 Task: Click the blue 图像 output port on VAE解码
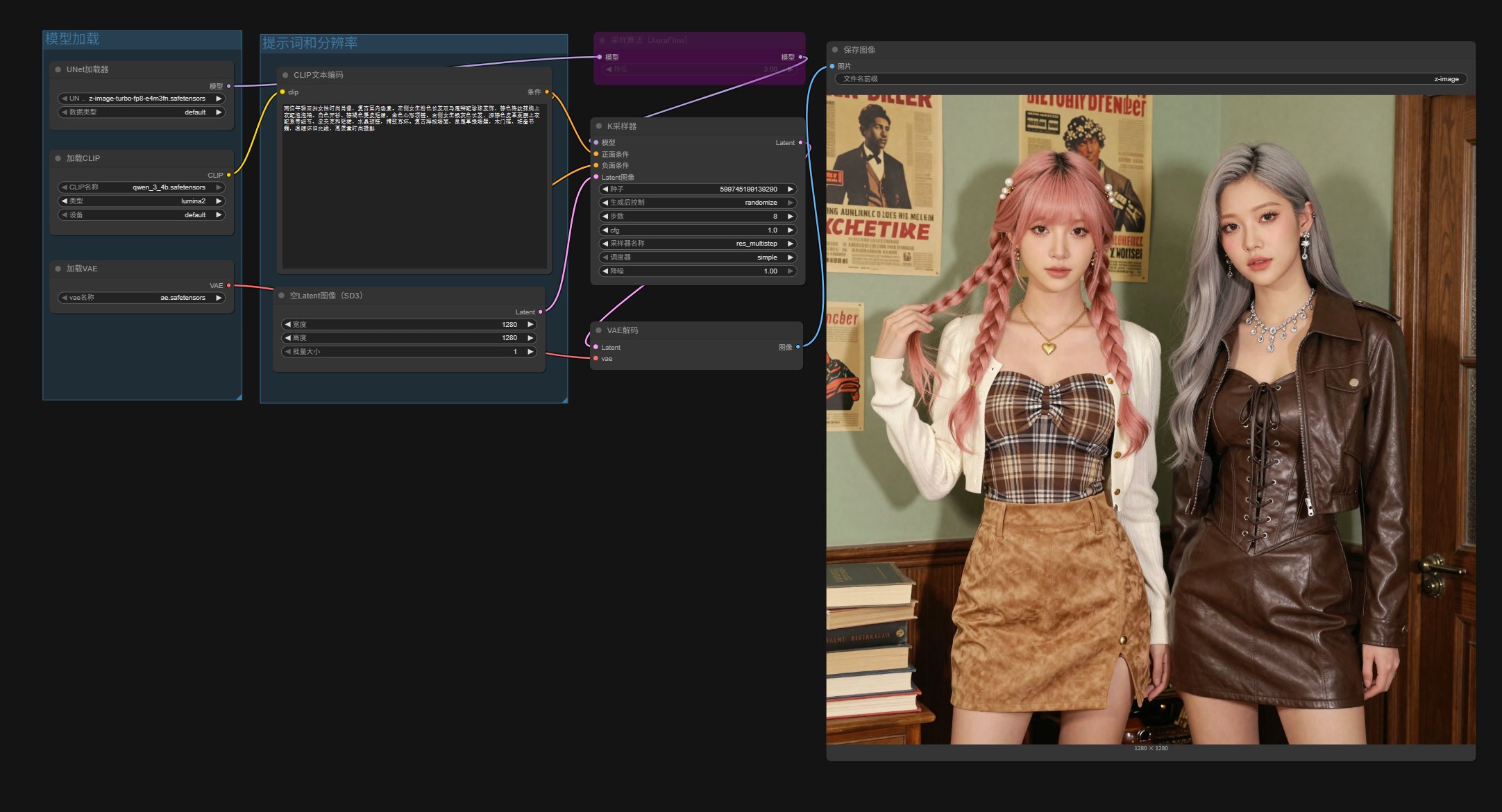click(798, 347)
